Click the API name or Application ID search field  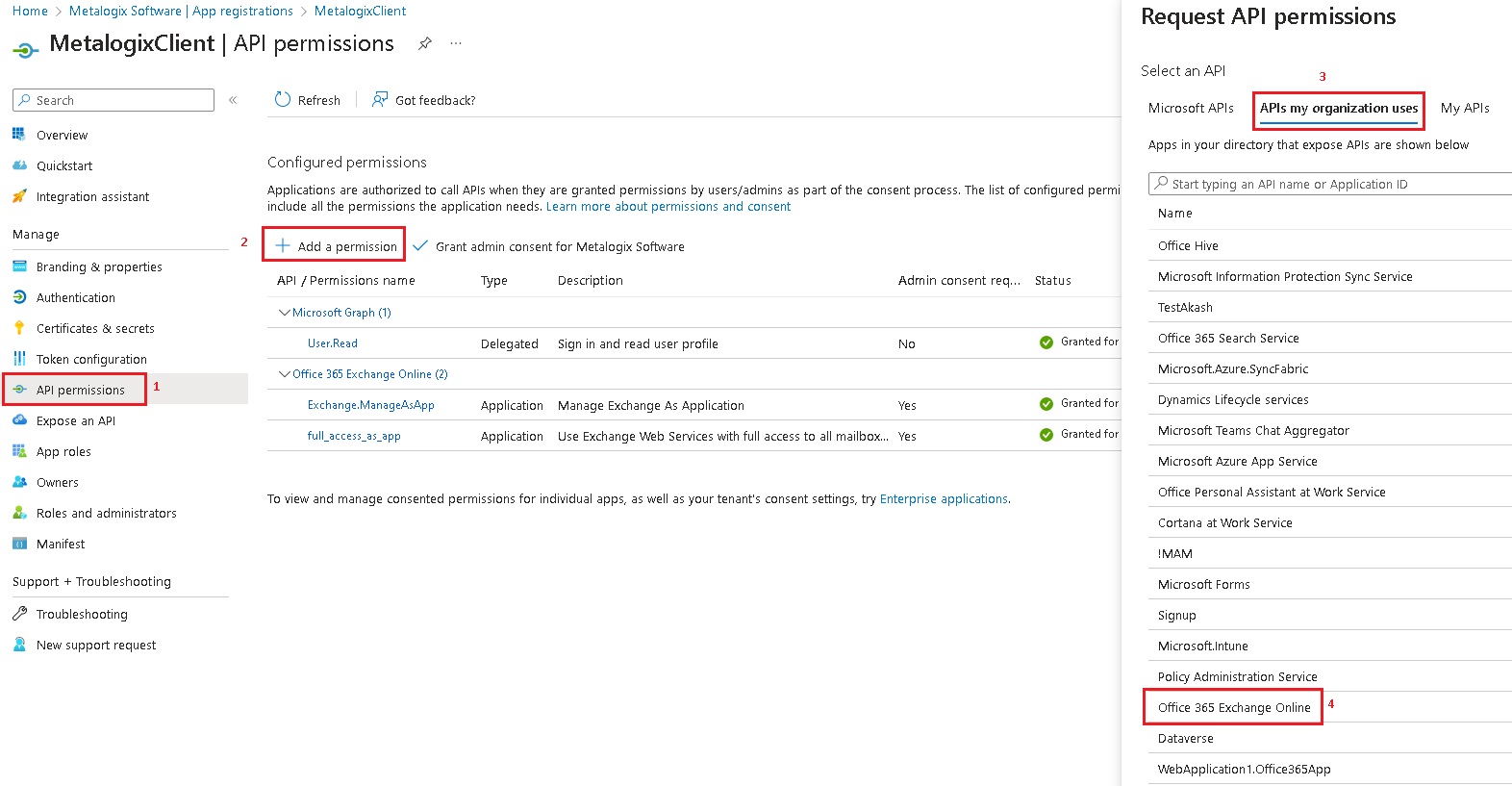[1332, 185]
